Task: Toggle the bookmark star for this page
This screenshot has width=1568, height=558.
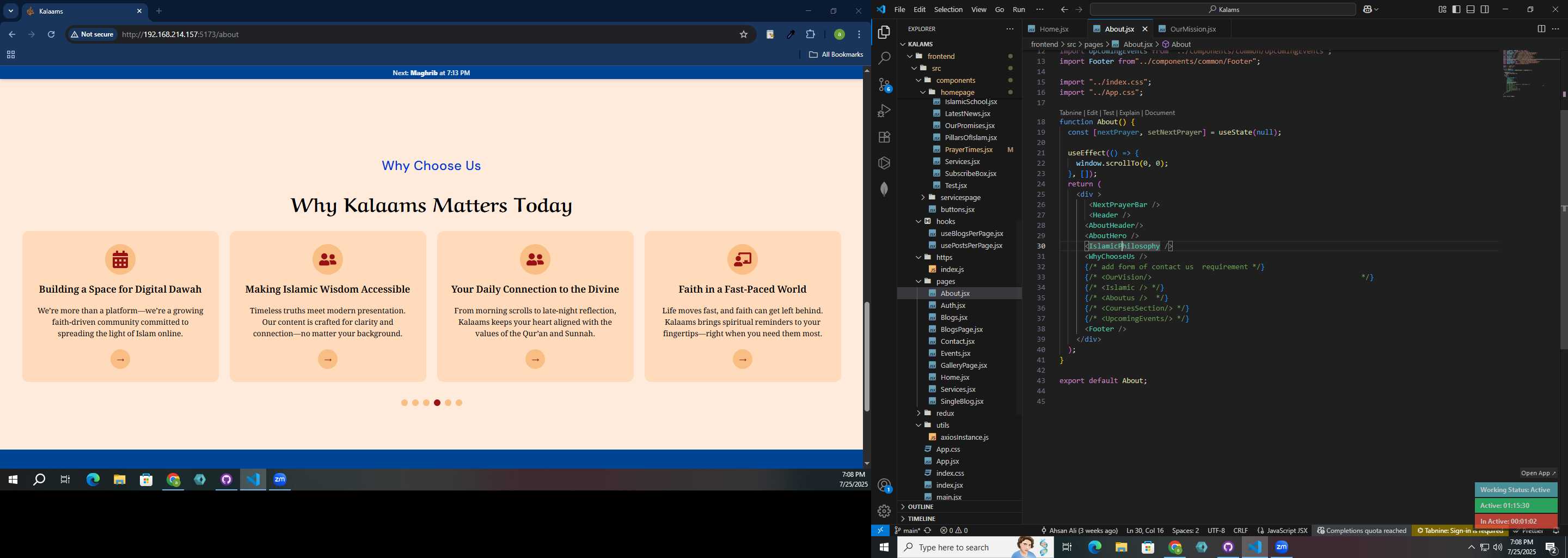Action: coord(743,35)
